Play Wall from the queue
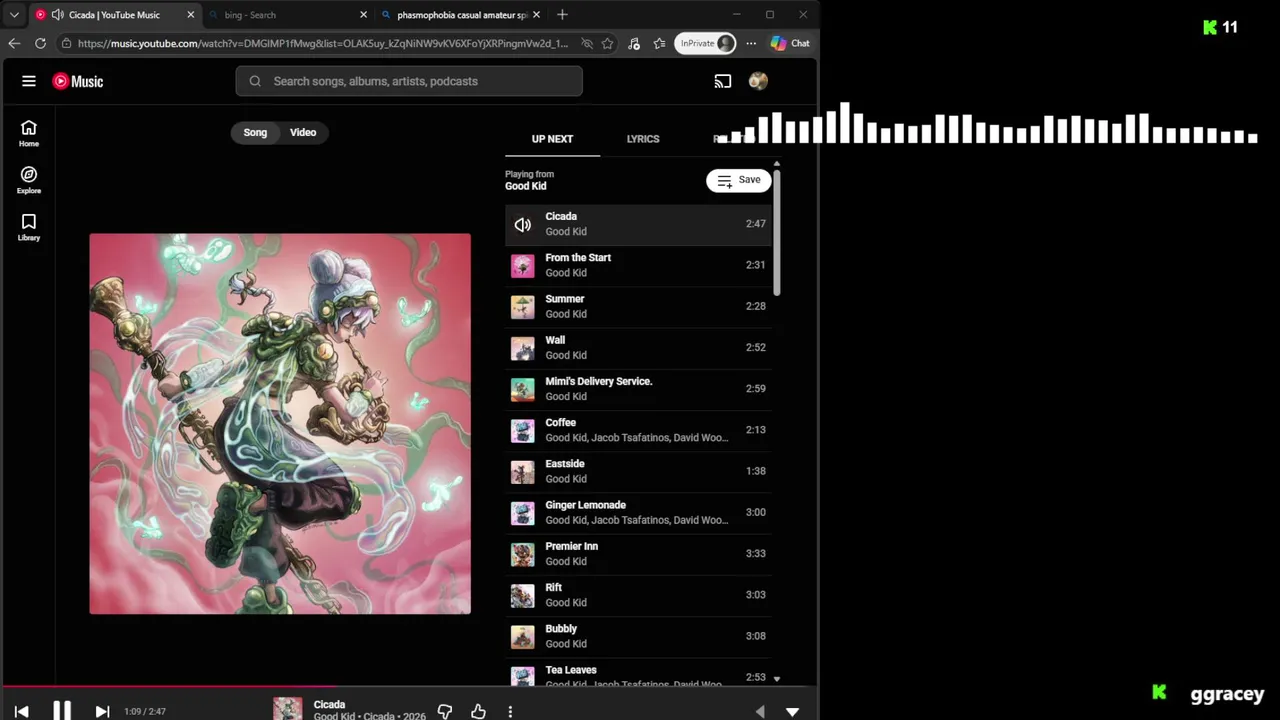 coord(638,347)
